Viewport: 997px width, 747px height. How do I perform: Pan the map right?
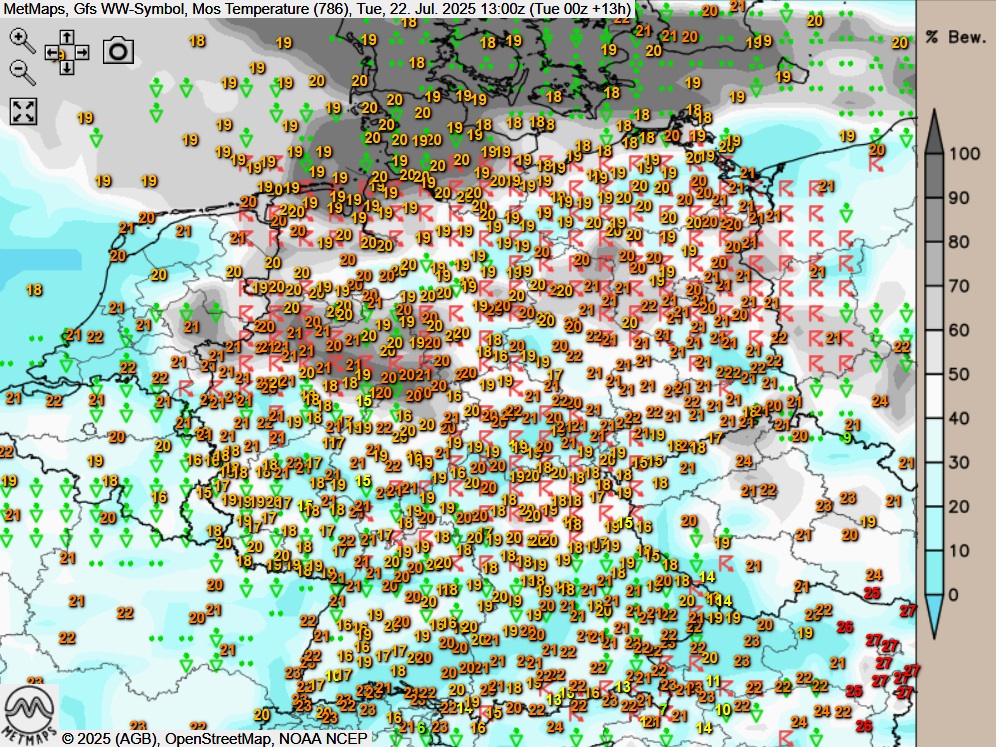point(82,52)
